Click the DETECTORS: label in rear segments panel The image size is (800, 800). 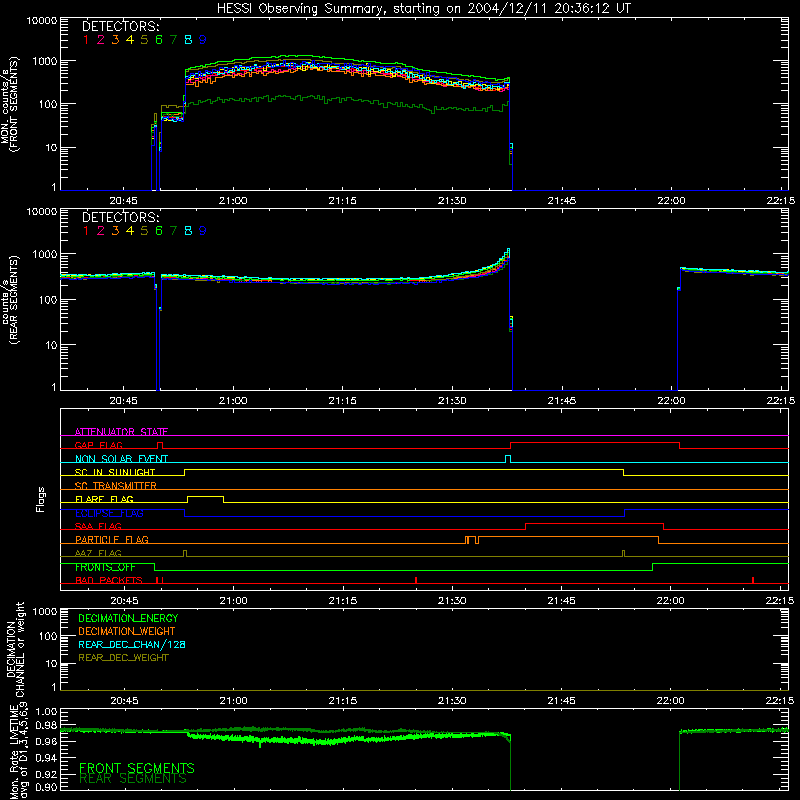(120, 217)
